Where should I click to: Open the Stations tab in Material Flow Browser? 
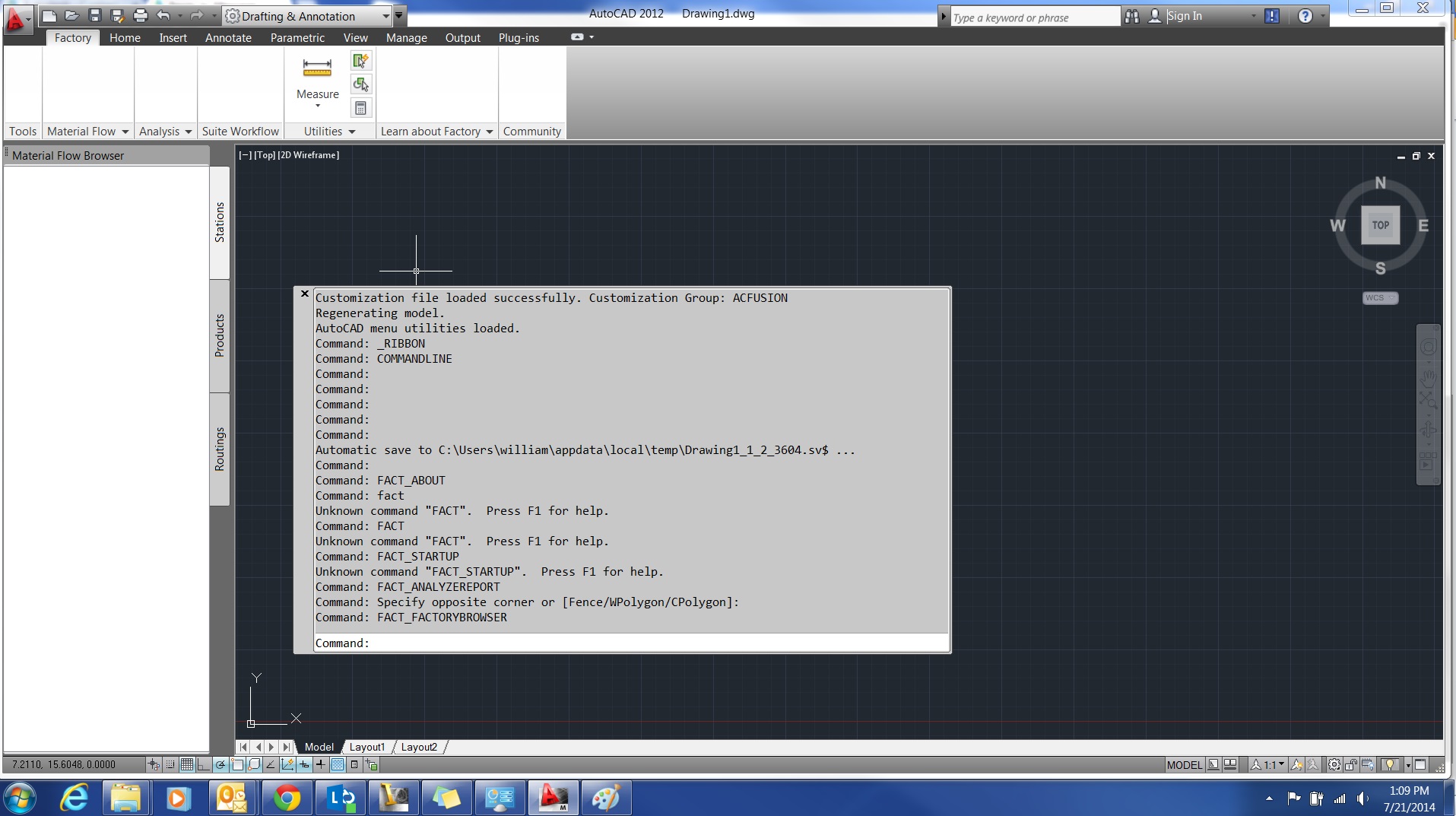(x=220, y=222)
